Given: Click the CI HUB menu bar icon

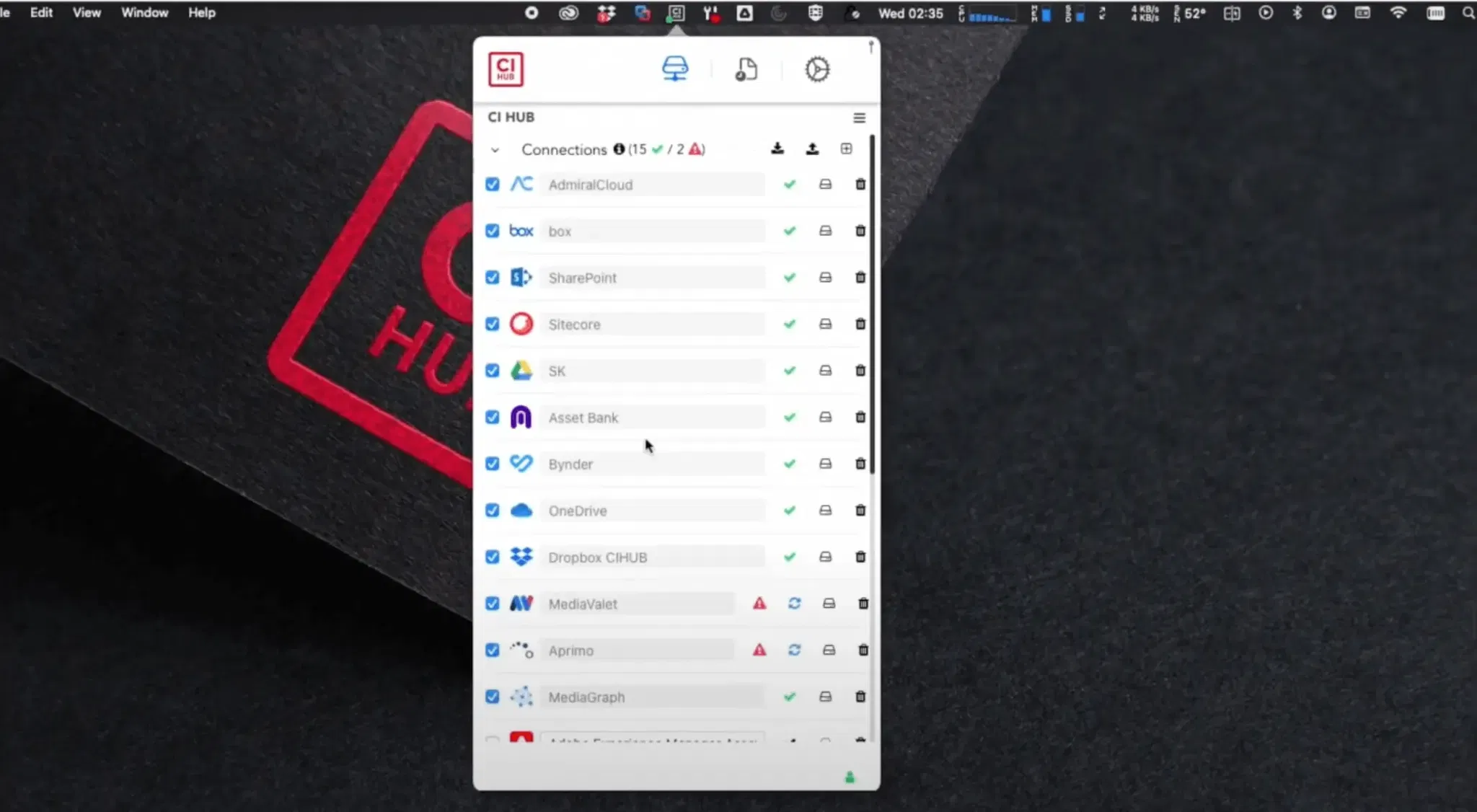Looking at the screenshot, I should click(676, 13).
